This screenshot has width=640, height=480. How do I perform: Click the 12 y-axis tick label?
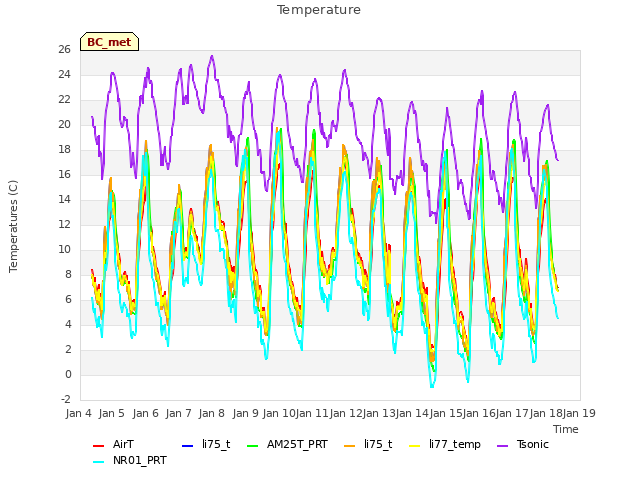click(x=64, y=224)
